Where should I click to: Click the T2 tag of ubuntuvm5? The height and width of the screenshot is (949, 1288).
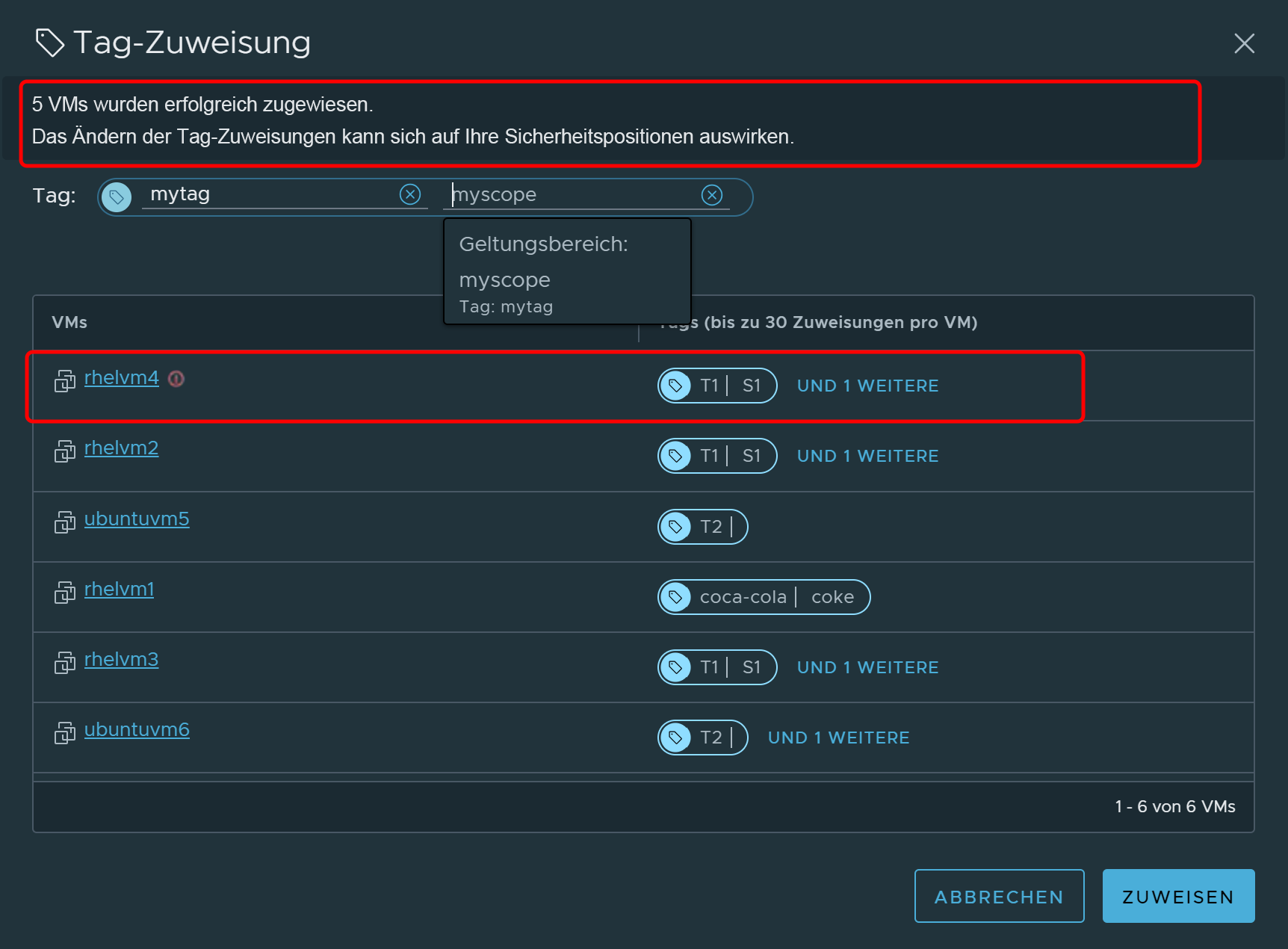(x=703, y=527)
